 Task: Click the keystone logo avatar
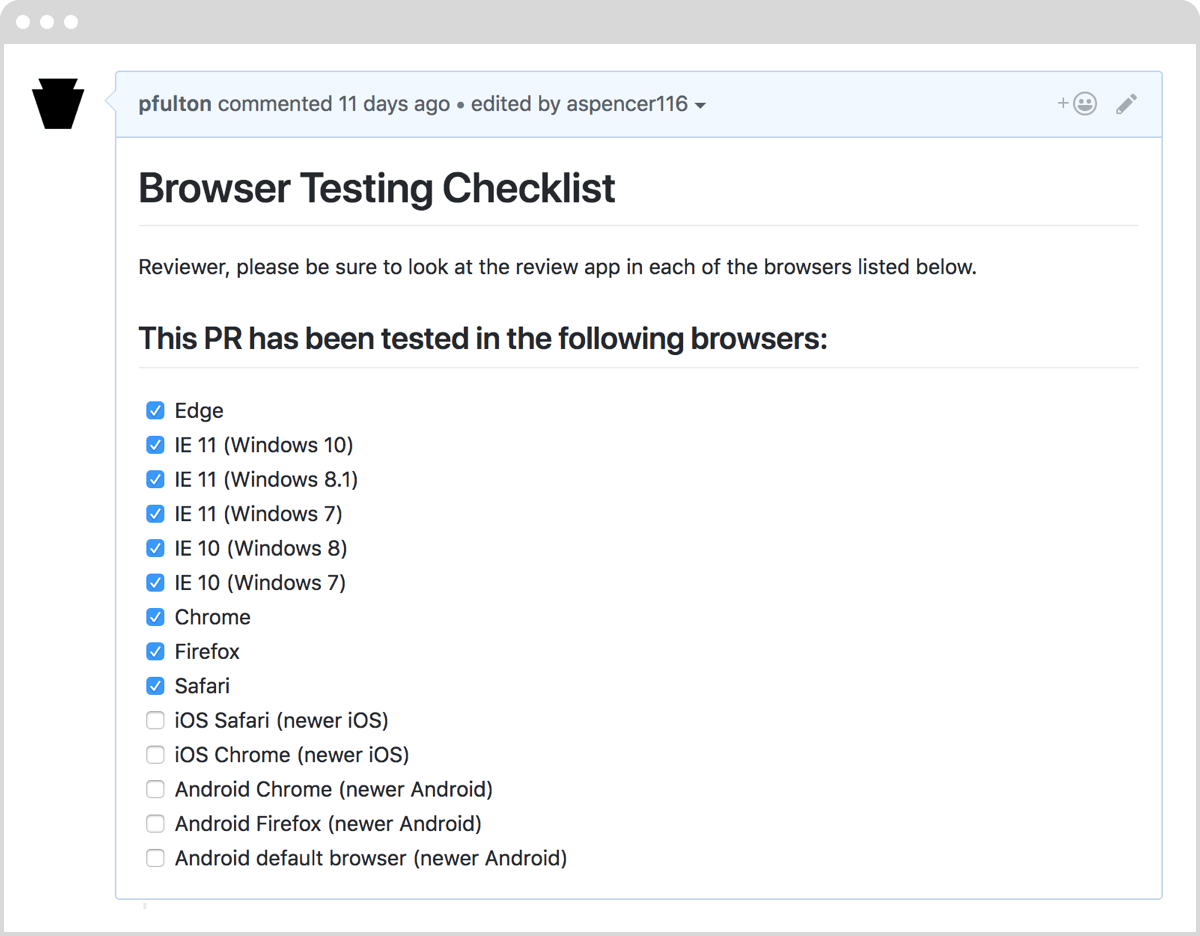(57, 104)
